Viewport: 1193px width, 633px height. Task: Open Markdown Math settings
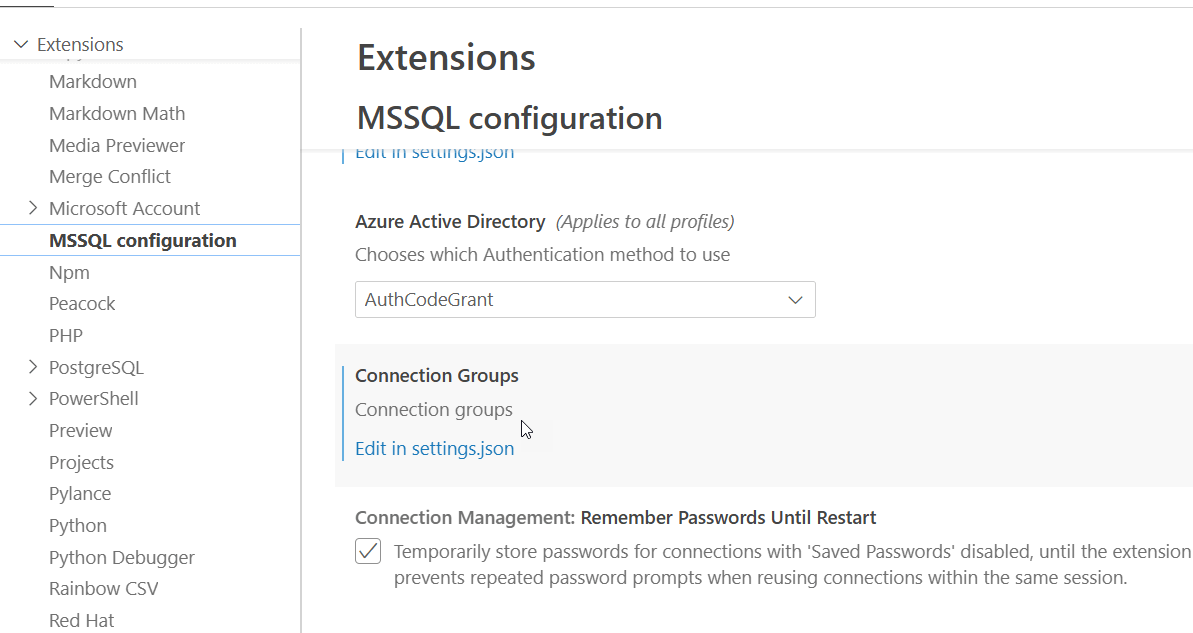pyautogui.click(x=117, y=114)
